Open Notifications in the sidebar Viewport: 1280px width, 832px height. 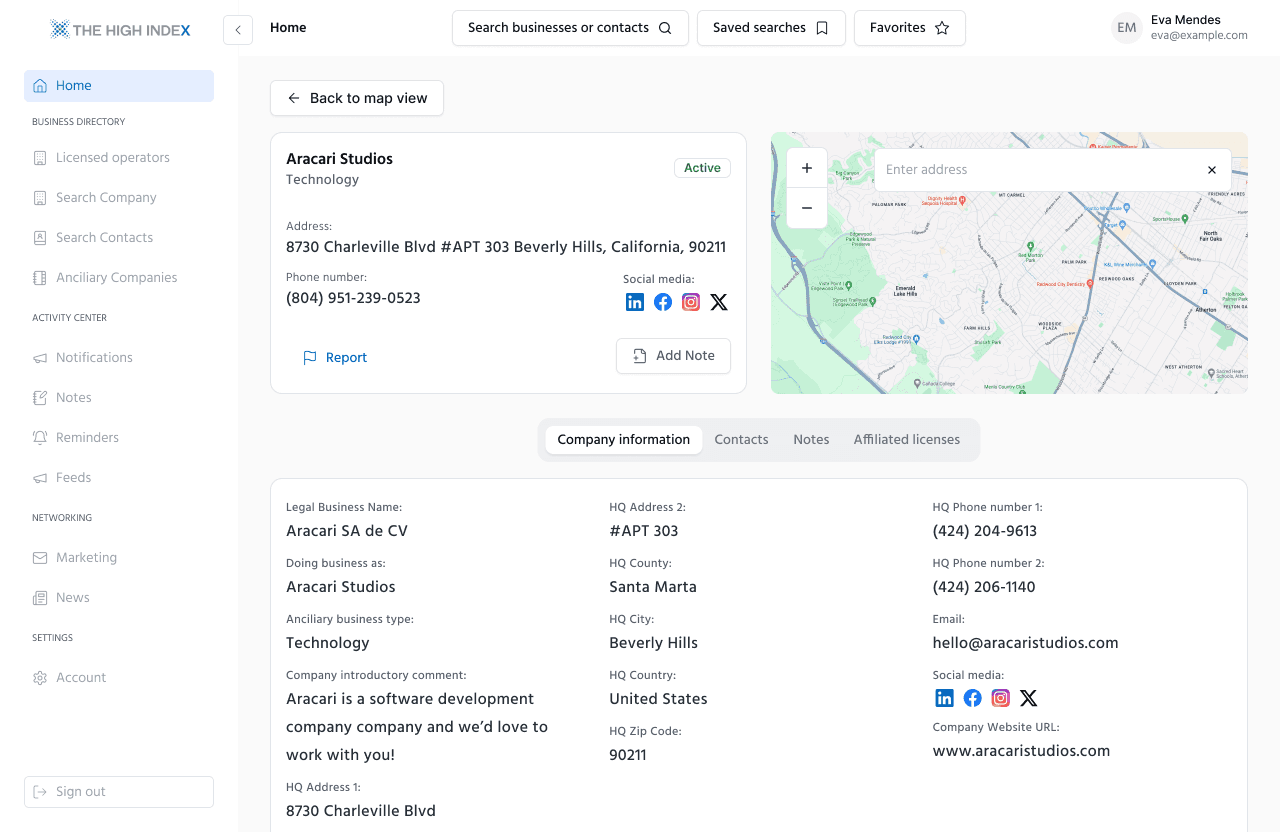click(x=119, y=358)
